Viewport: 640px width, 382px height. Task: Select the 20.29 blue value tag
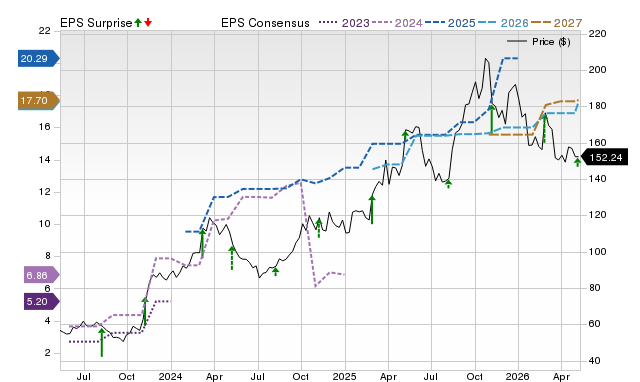pyautogui.click(x=39, y=58)
